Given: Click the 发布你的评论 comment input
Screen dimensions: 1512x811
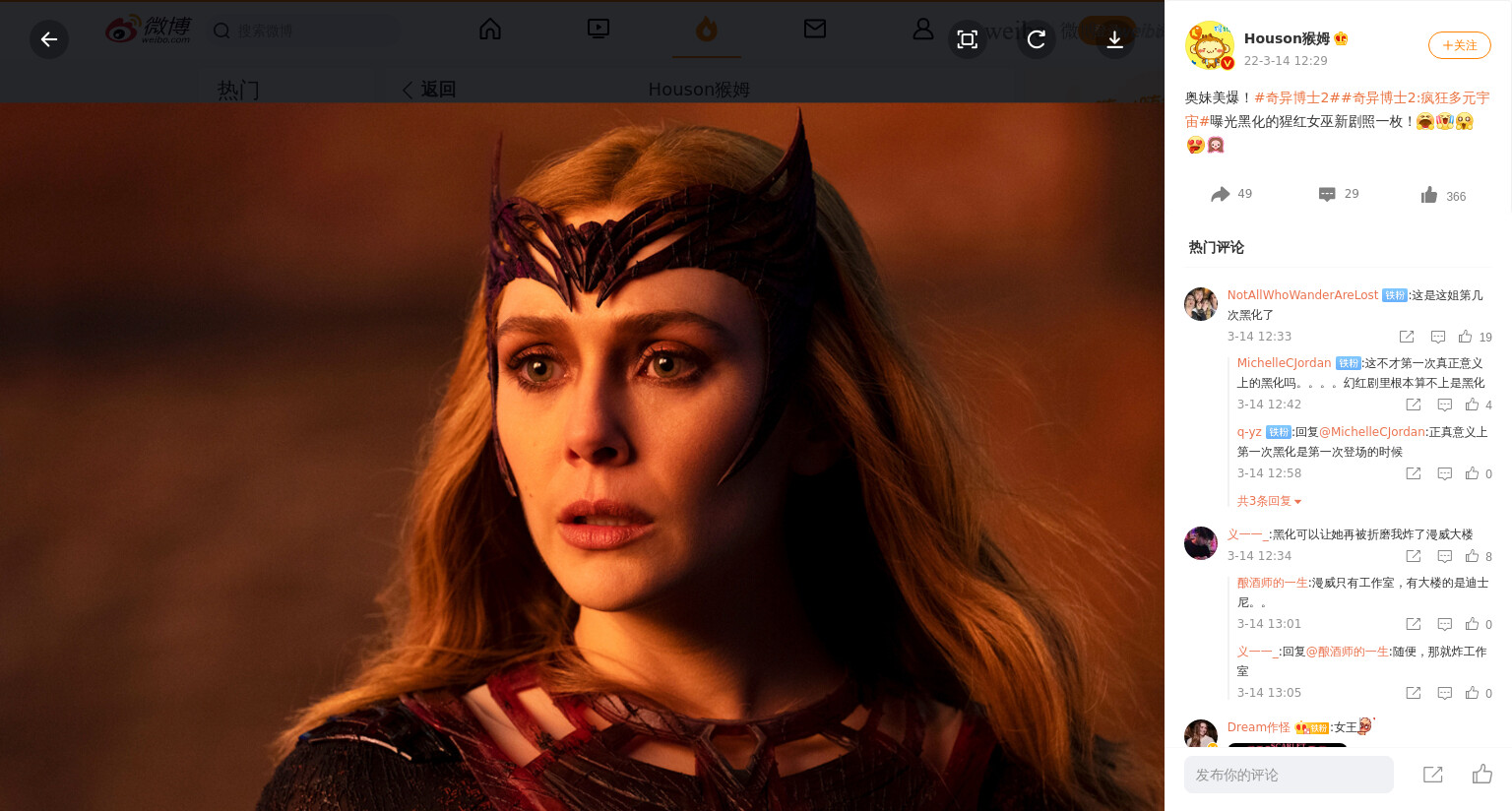Looking at the screenshot, I should click(x=1289, y=775).
